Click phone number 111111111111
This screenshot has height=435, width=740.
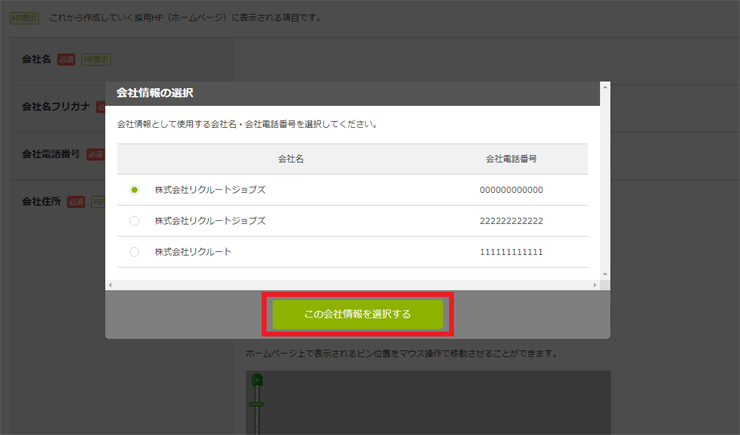click(x=511, y=252)
